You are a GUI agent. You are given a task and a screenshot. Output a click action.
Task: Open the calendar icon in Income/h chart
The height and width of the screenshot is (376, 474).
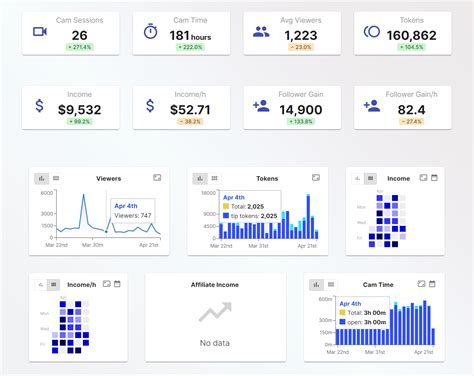point(117,284)
